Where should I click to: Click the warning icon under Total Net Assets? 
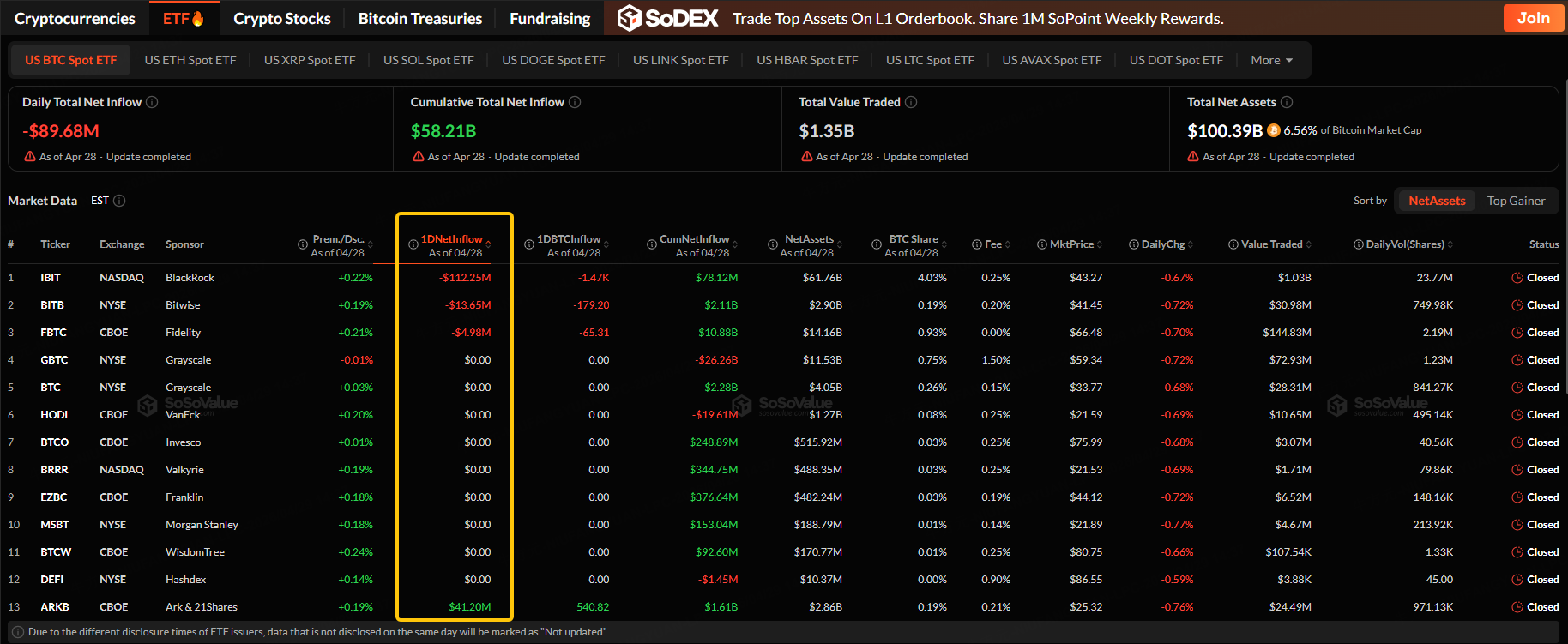(1193, 157)
